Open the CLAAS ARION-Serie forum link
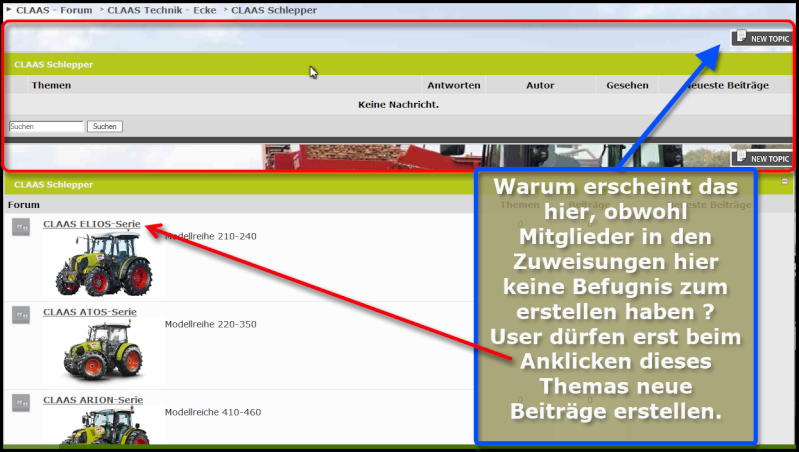 93,400
